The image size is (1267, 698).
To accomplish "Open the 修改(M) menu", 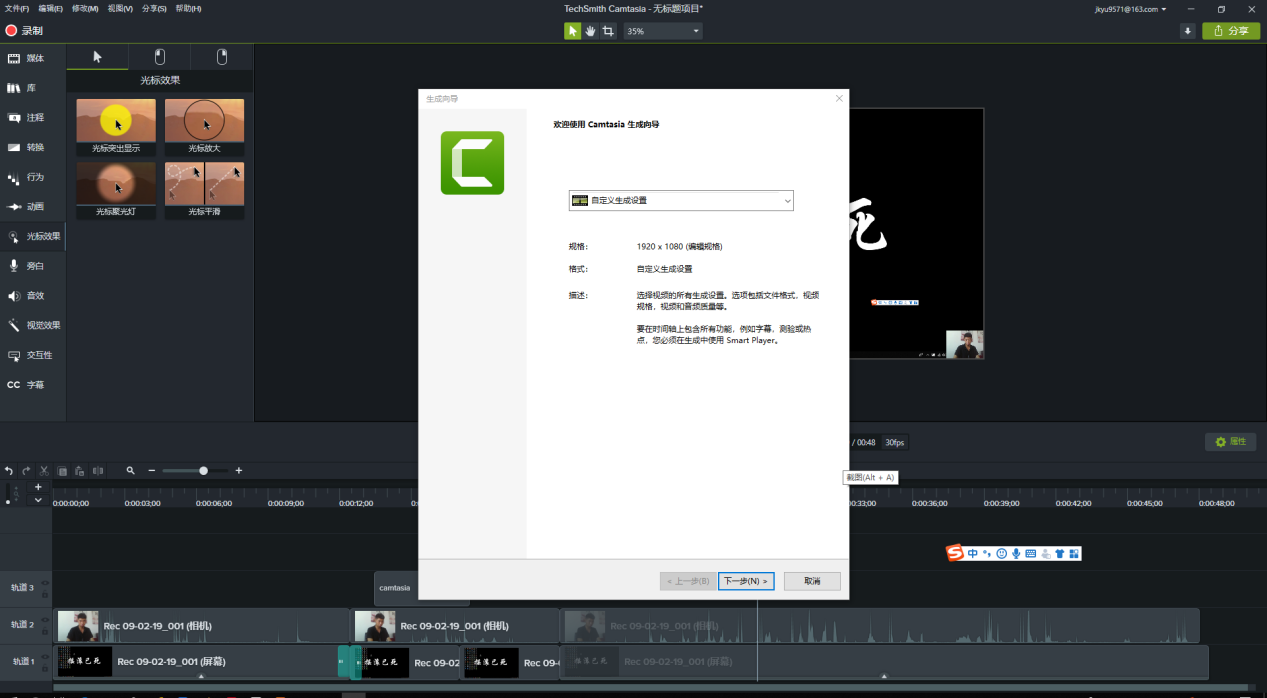I will (x=85, y=9).
